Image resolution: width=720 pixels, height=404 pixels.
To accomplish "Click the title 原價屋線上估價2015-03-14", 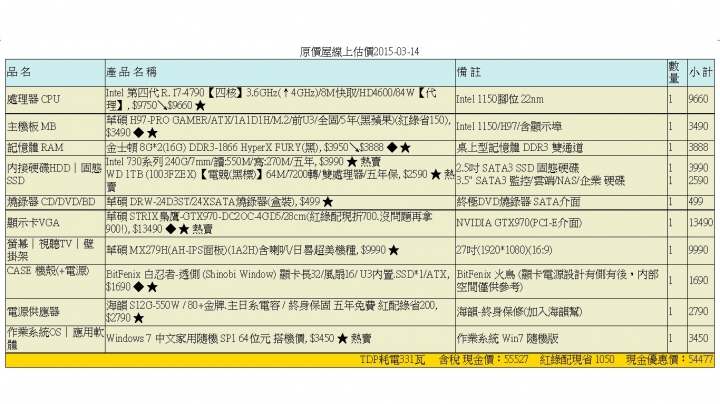I will coord(359,51).
